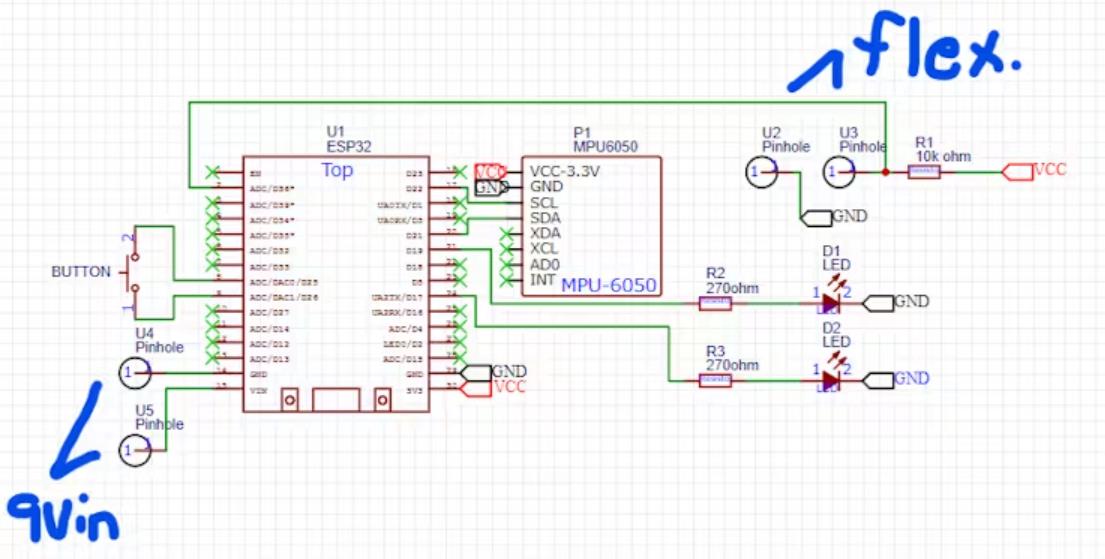Select the U1 designator text
This screenshot has height=559, width=1105.
point(335,132)
